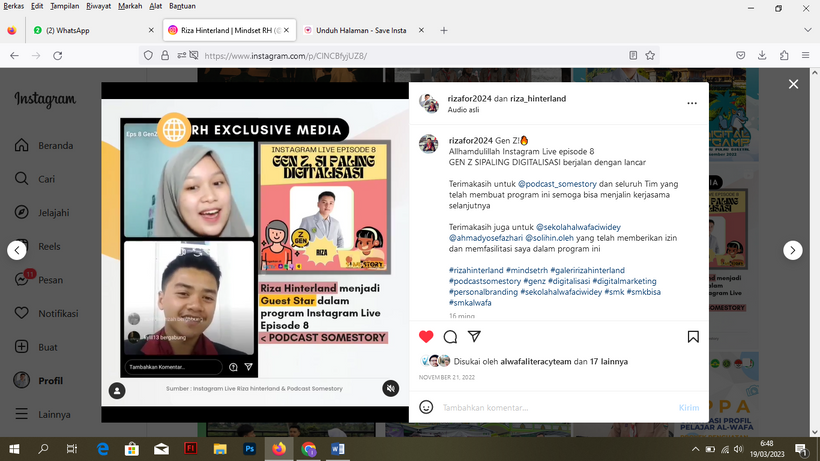820x461 pixels.
Task: Open Microsoft Word from the taskbar
Action: (x=337, y=448)
